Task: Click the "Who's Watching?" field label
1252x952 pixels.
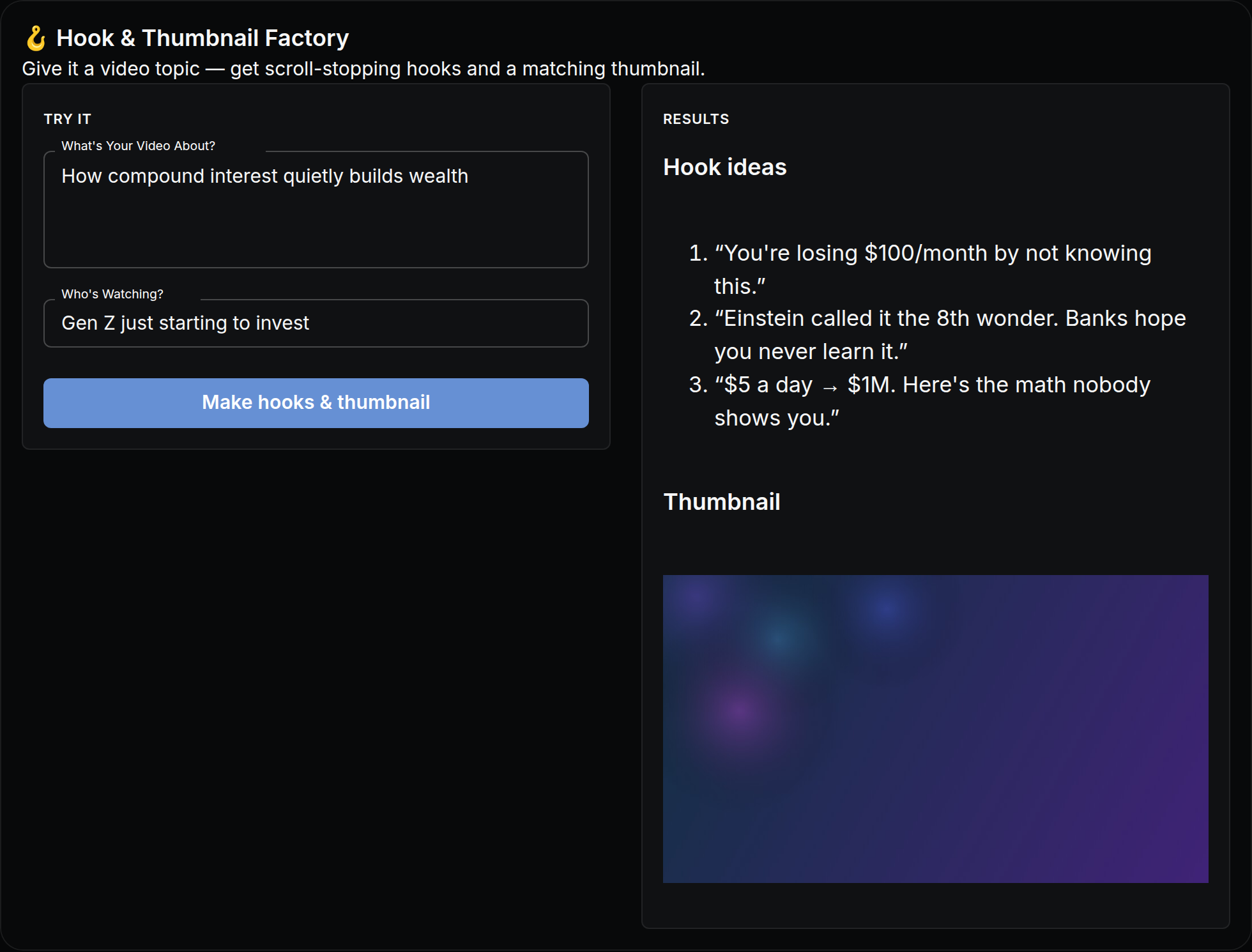Action: pos(112,294)
